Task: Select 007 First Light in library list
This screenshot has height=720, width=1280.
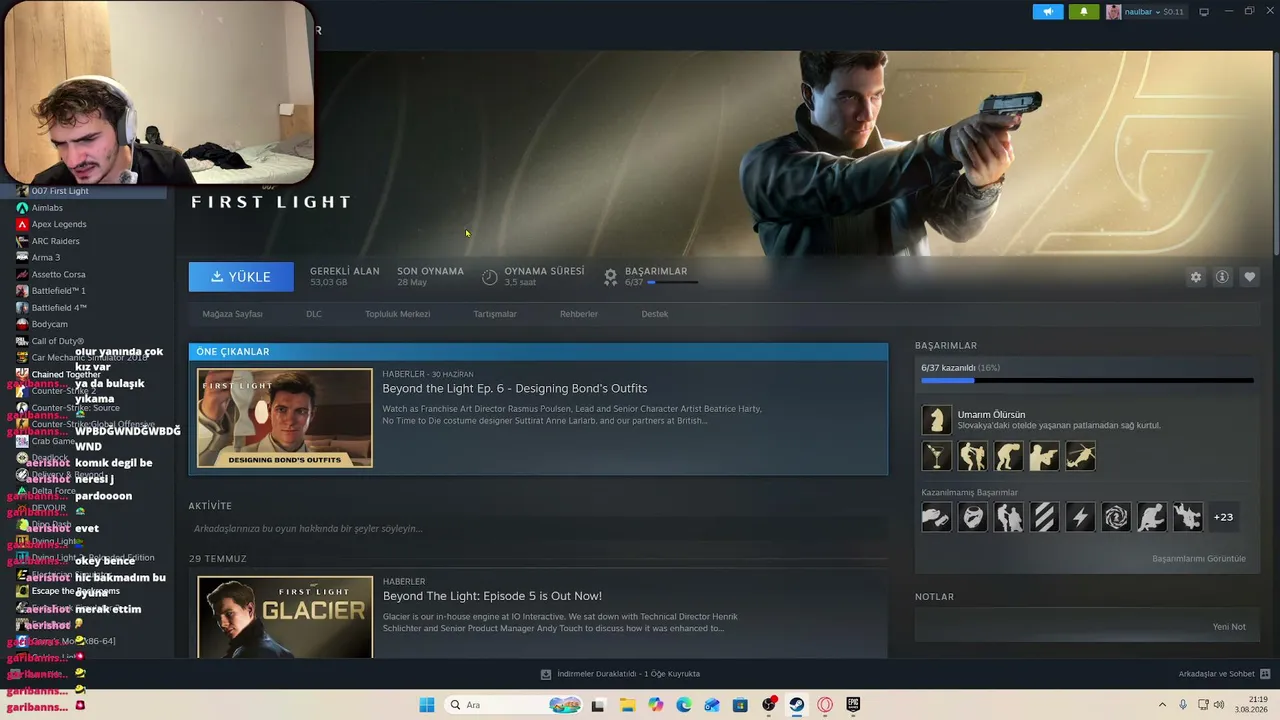Action: click(x=60, y=191)
